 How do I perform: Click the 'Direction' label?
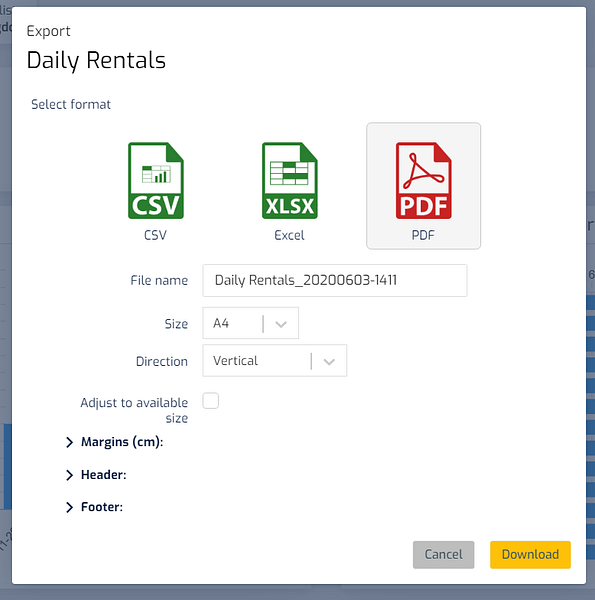point(162,361)
